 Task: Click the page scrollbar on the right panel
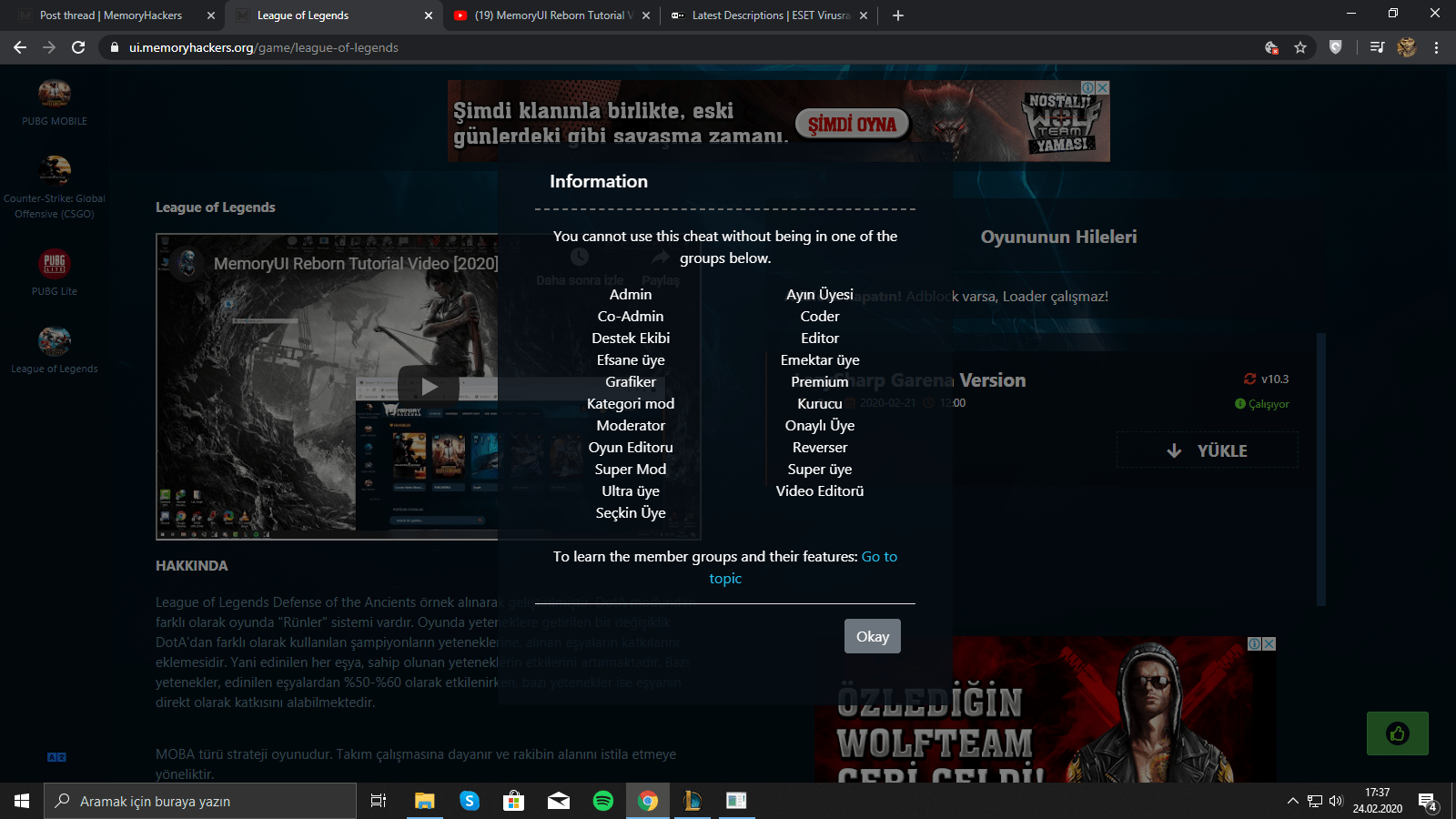point(1321,470)
